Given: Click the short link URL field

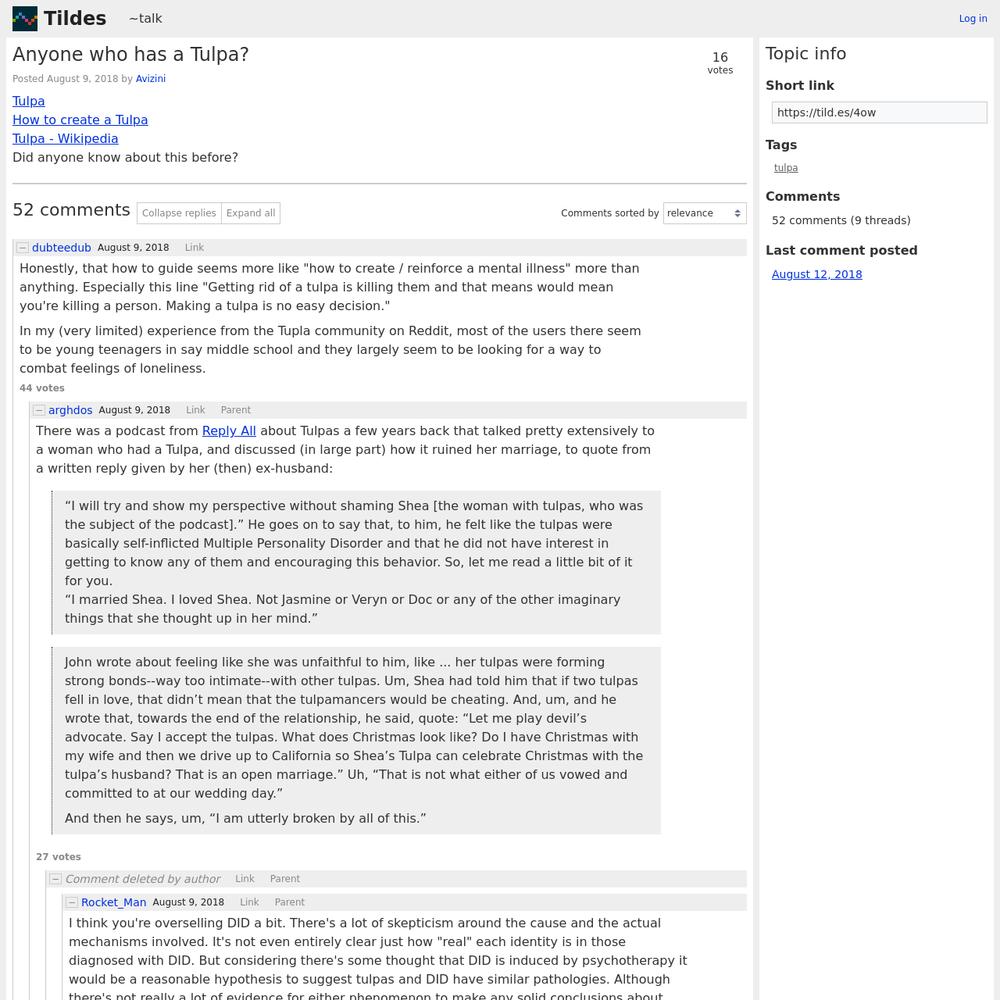Looking at the screenshot, I should point(879,113).
